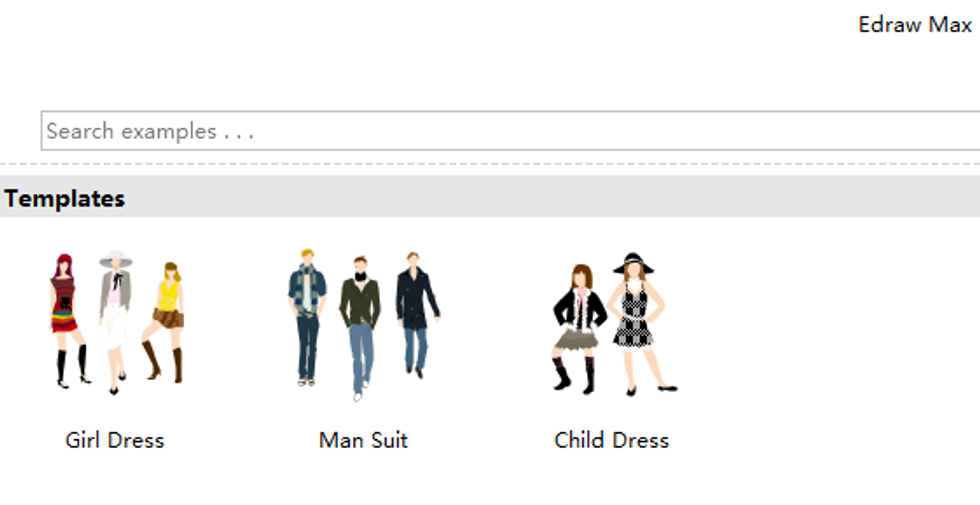Click the Edraw Max title text
980x505 pixels.
915,25
